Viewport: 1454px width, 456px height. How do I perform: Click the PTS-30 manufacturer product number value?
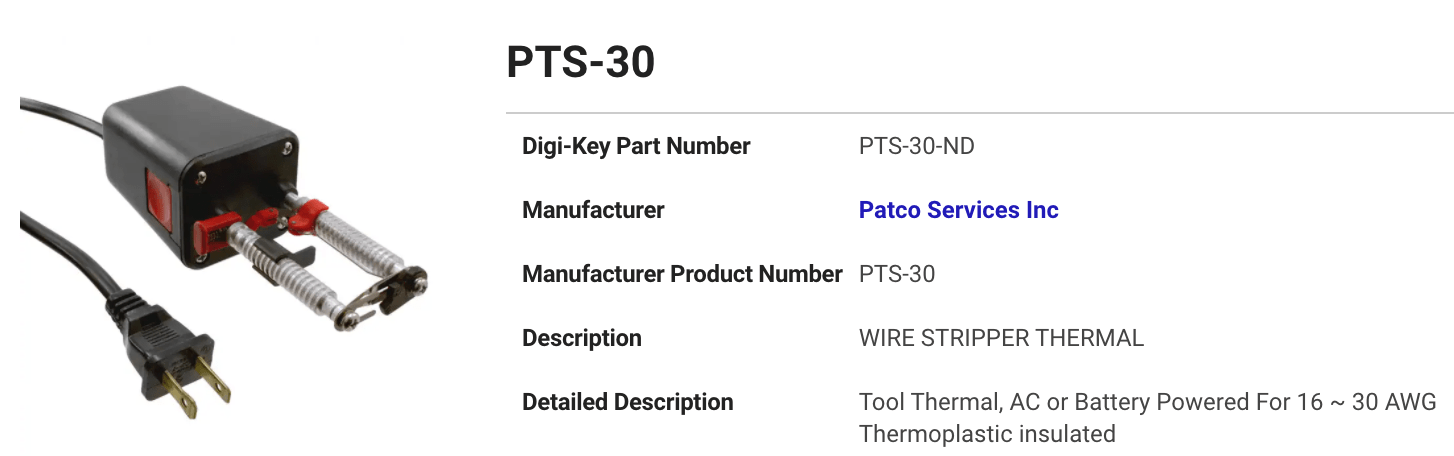(x=897, y=274)
